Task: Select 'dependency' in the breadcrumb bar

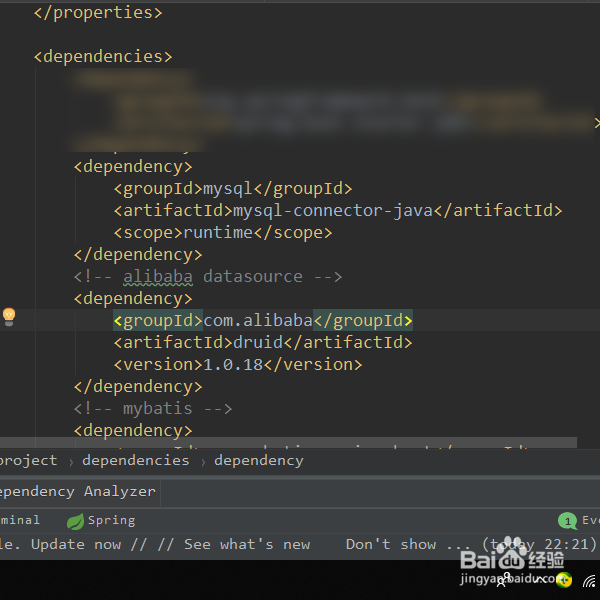Action: (x=259, y=460)
